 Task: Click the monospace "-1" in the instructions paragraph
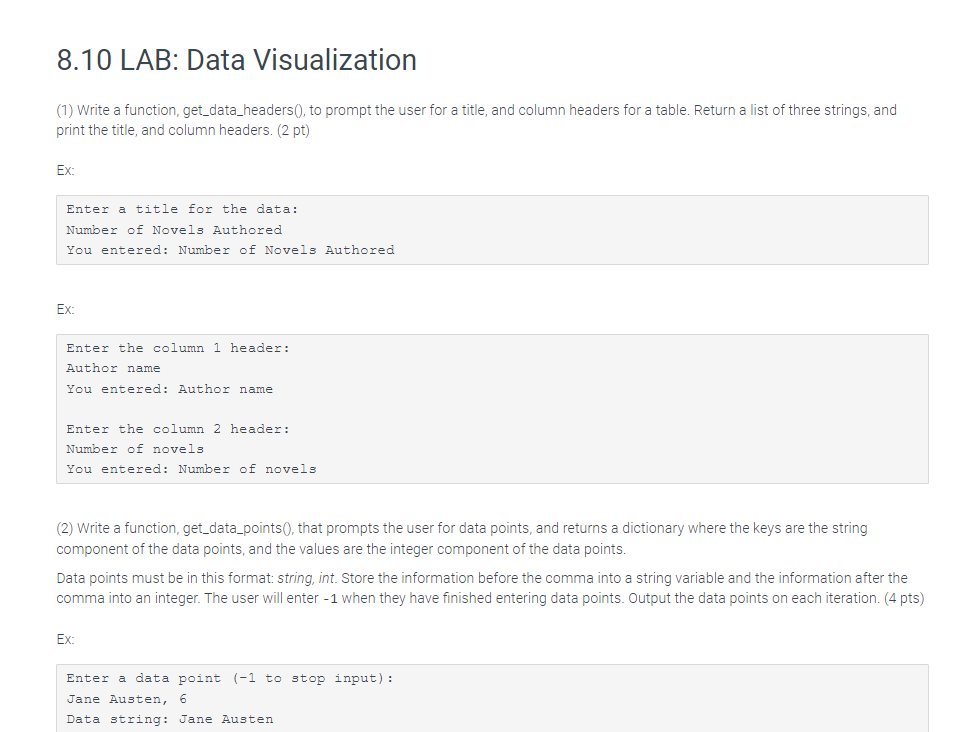[x=330, y=599]
